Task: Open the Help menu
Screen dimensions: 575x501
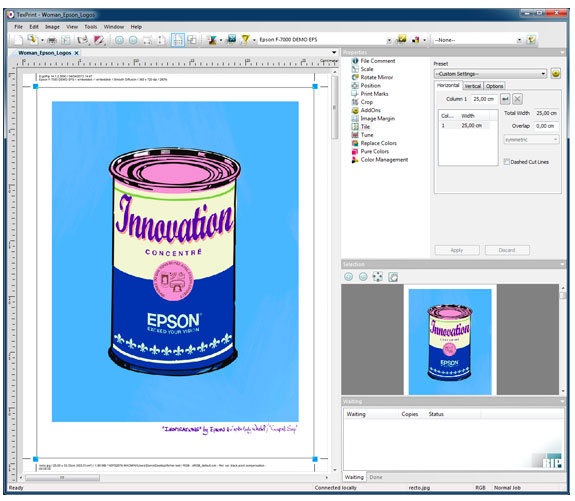Action: (136, 27)
